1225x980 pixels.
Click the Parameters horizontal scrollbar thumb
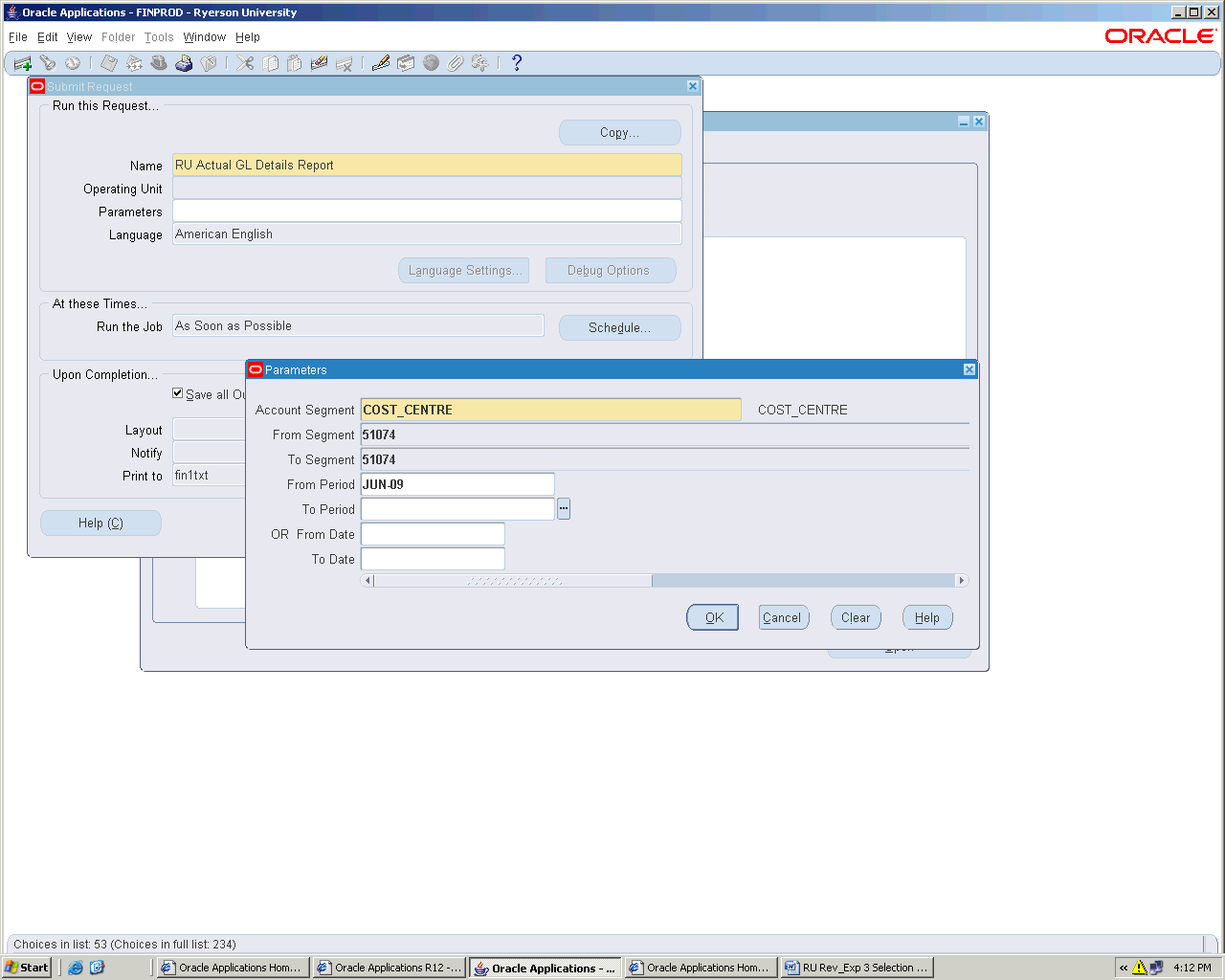point(513,581)
